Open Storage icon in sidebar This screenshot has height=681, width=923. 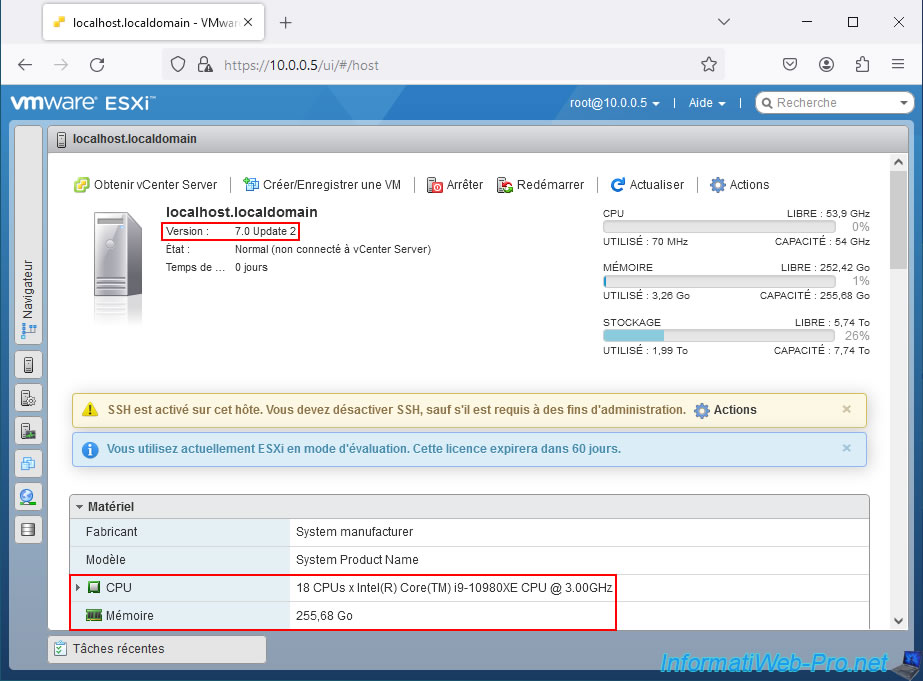tap(28, 530)
